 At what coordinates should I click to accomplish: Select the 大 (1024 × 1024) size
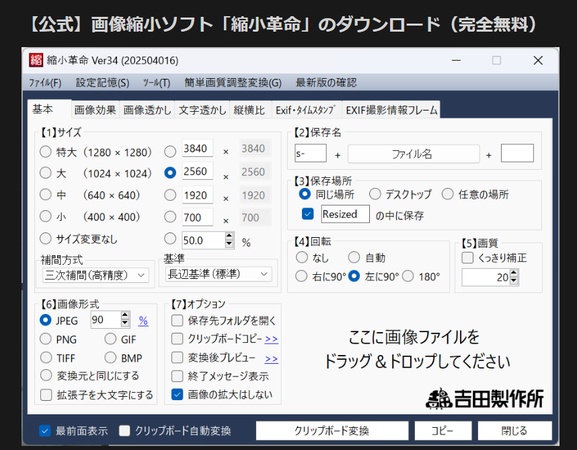tap(45, 173)
